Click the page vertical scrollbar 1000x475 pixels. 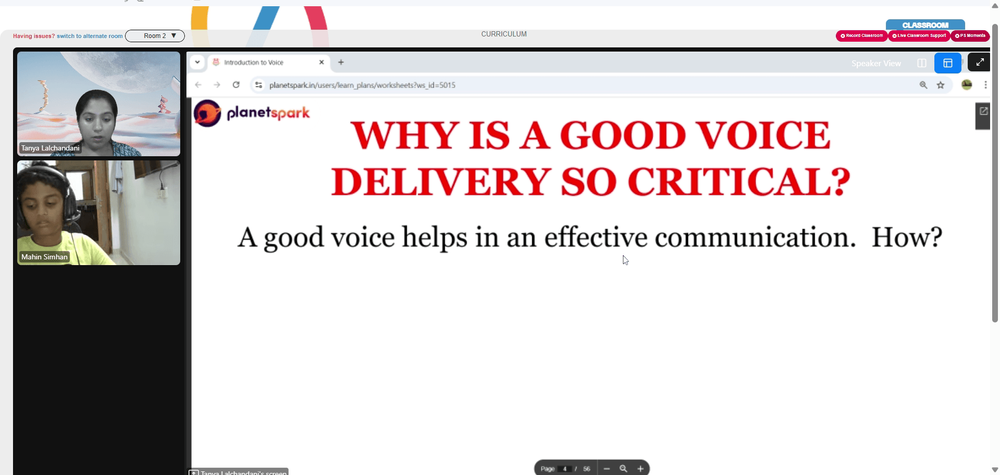click(996, 172)
